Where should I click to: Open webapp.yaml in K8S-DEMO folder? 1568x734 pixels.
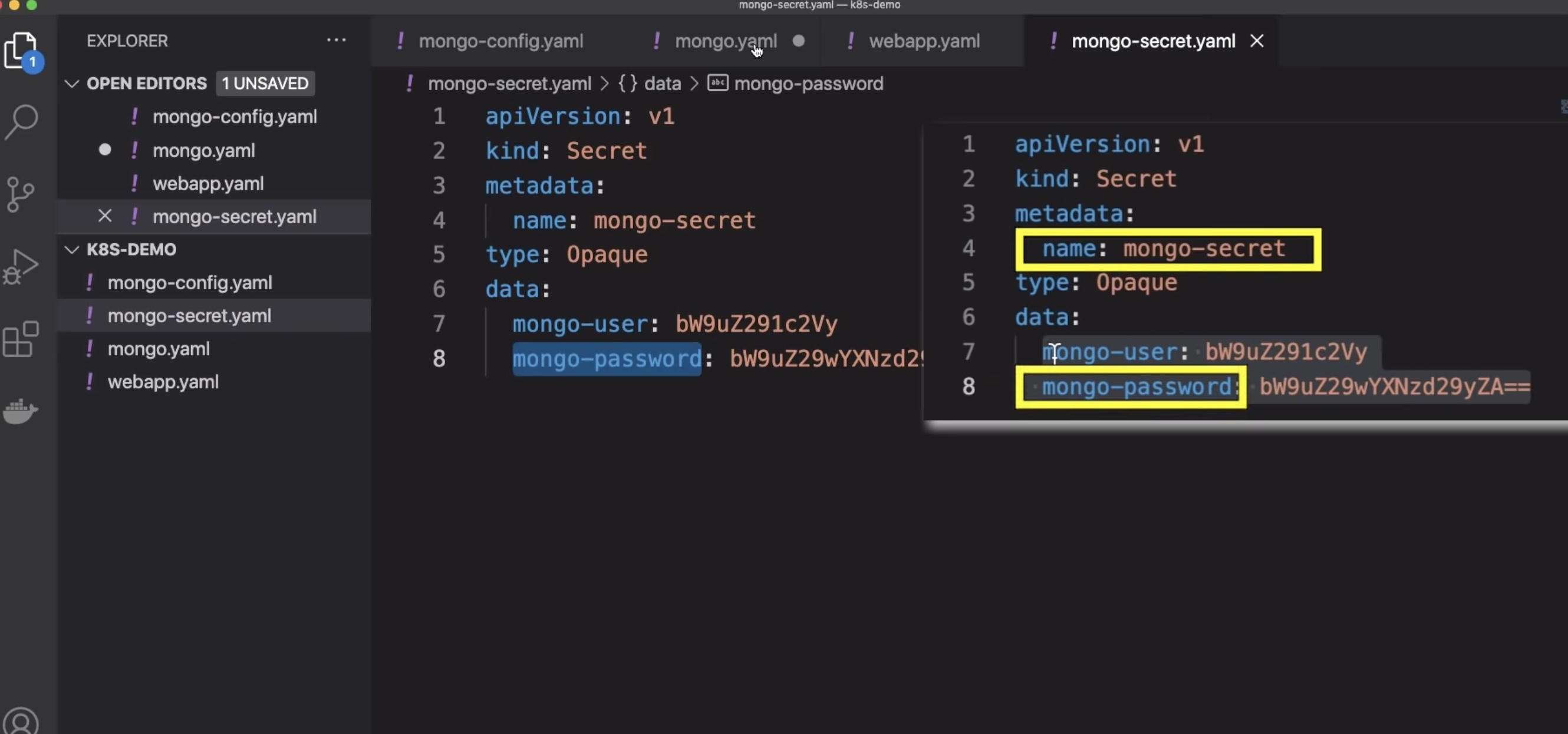pos(163,382)
